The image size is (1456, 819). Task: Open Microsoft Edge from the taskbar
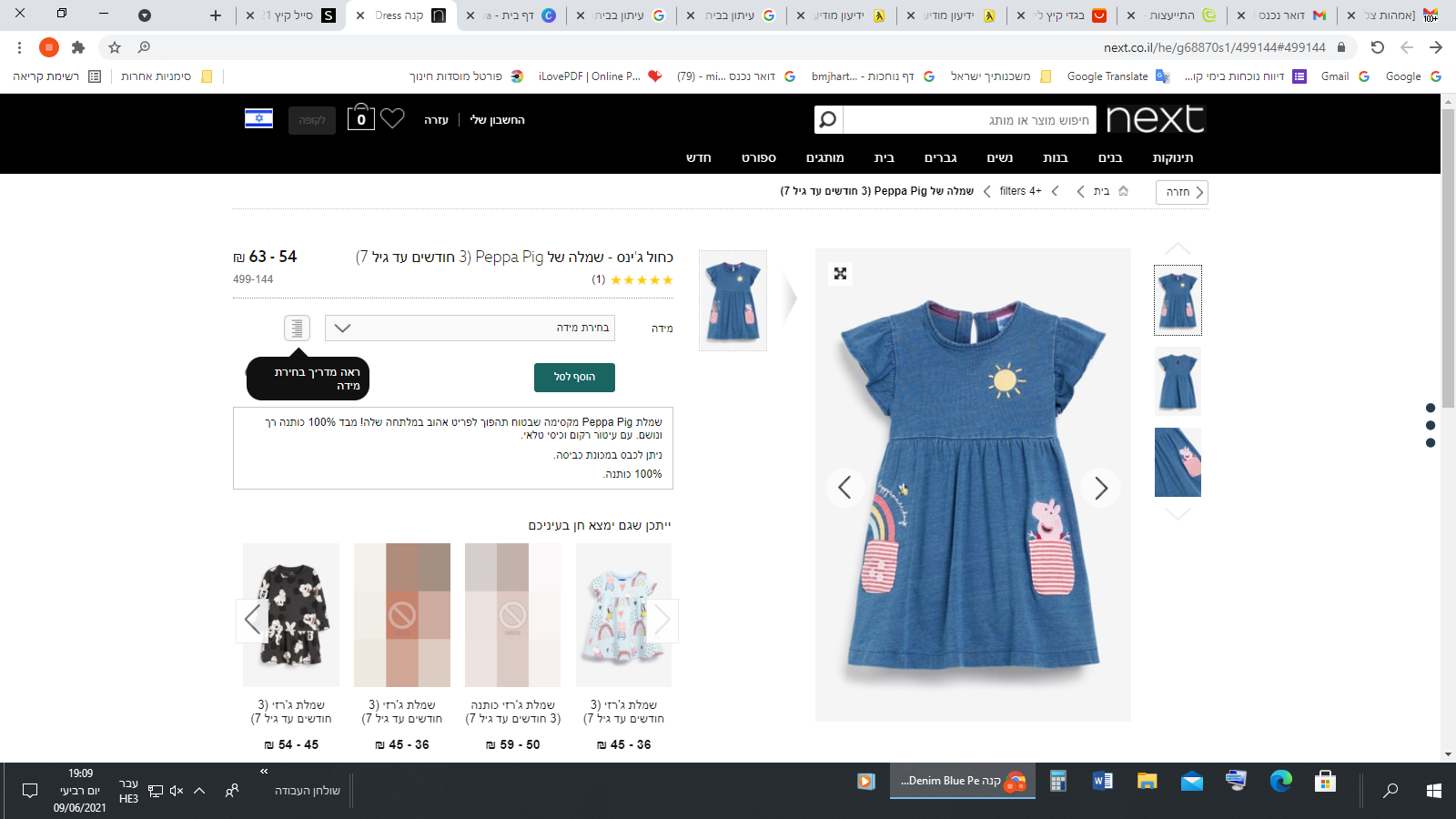(x=1281, y=781)
